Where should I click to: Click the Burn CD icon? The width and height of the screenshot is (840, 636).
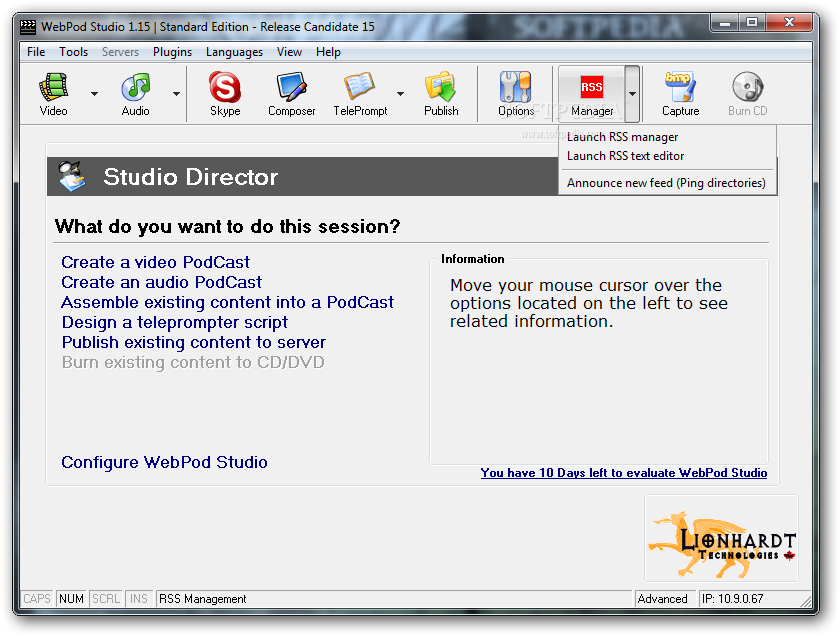[x=747, y=94]
